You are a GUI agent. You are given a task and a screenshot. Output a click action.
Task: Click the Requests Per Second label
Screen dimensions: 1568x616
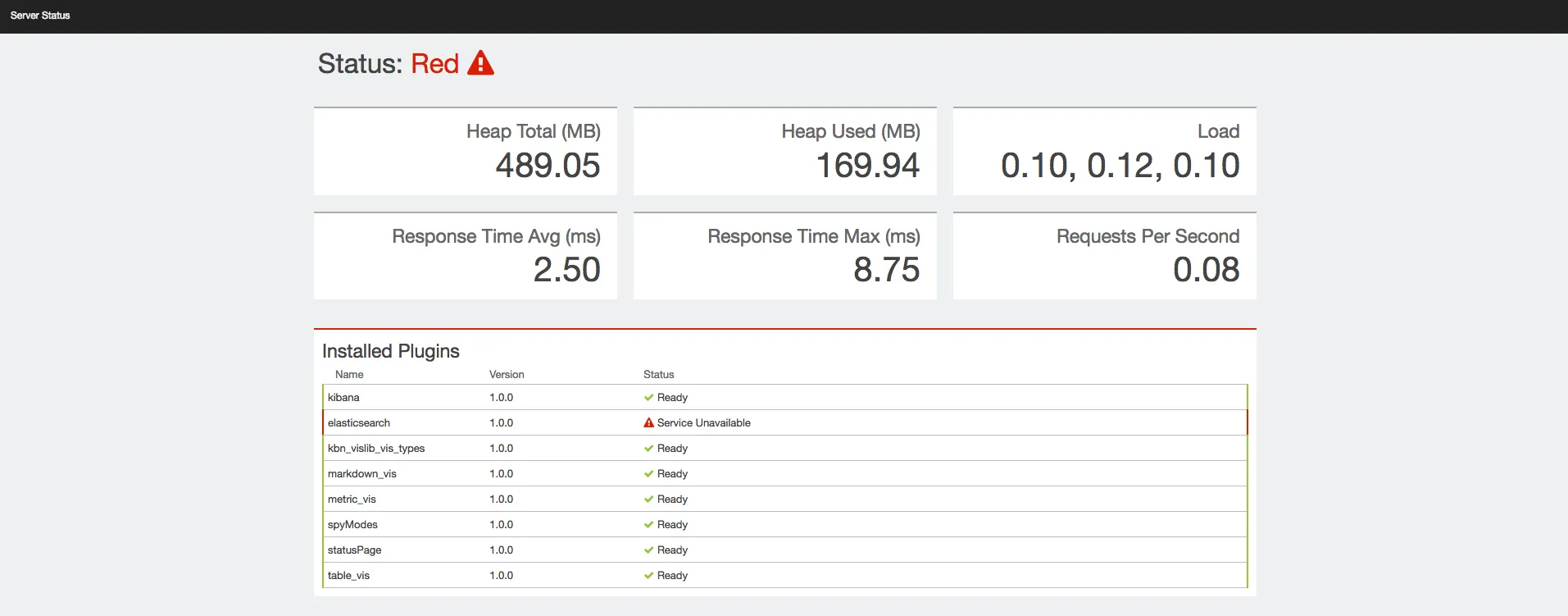tap(1148, 236)
